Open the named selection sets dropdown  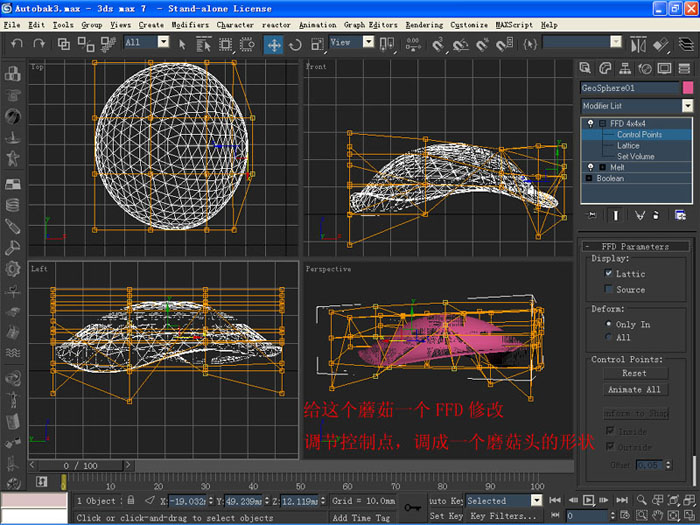616,42
